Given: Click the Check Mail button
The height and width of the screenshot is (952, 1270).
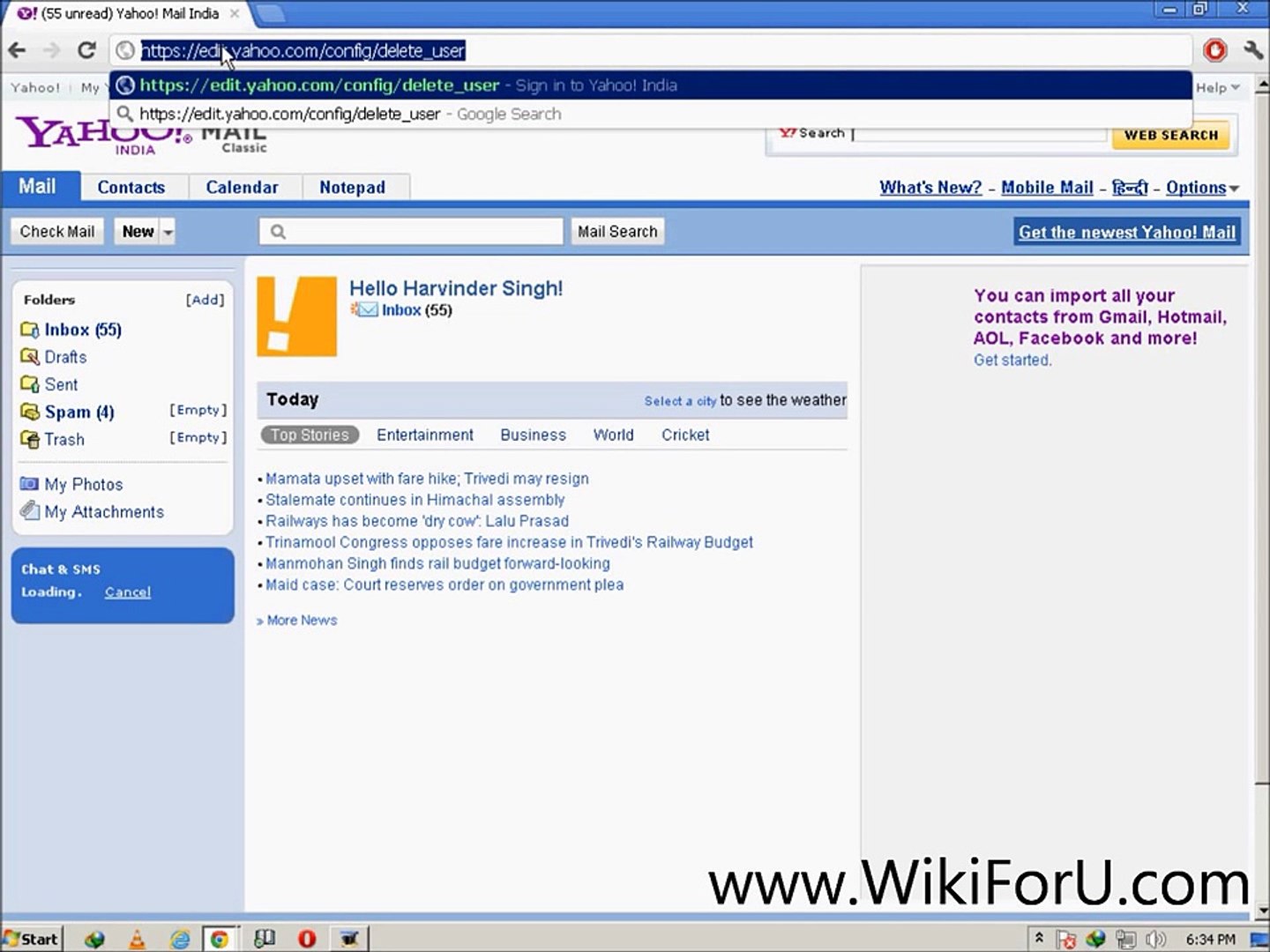Looking at the screenshot, I should (x=57, y=232).
